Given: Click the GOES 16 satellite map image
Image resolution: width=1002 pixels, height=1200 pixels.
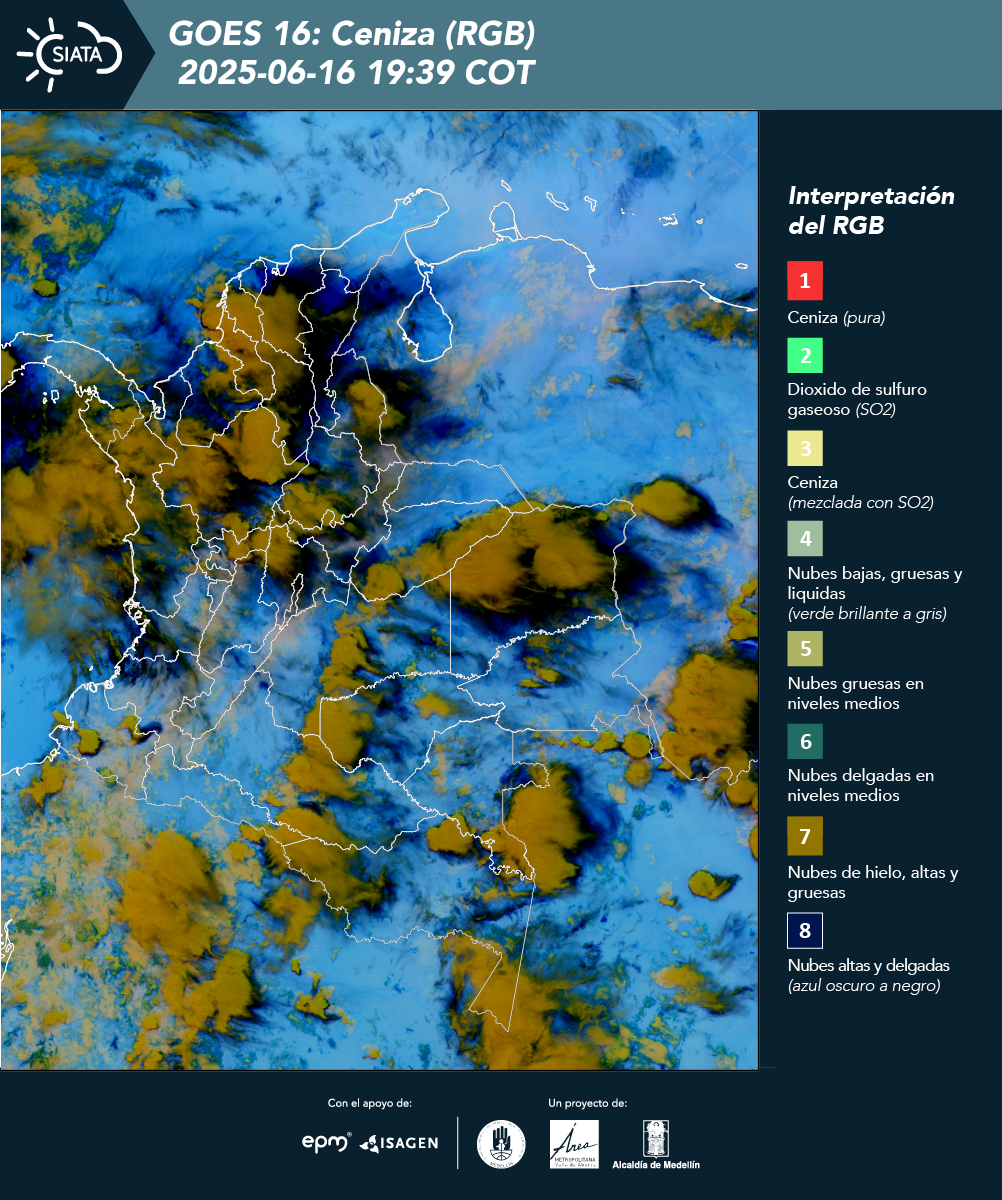Looking at the screenshot, I should (380, 590).
